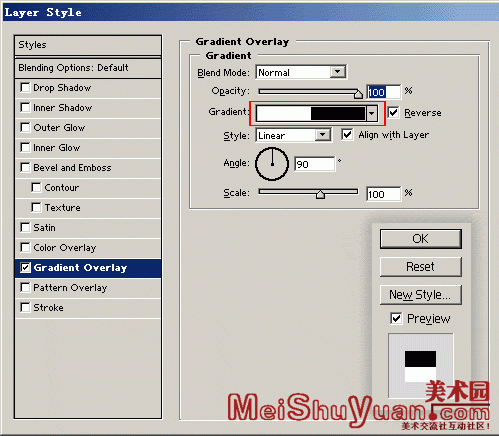Check the Bevel and Emboss box
This screenshot has width=499, height=436.
click(25, 167)
